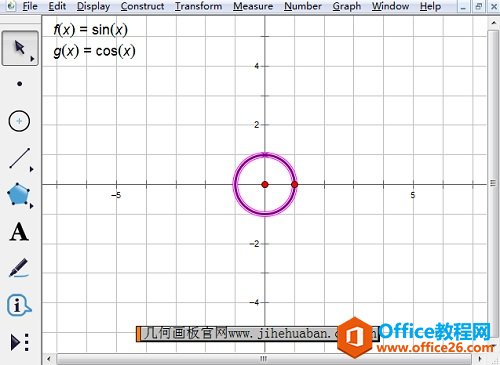500x365 pixels.
Task: Close the document window
Action: 494,6
